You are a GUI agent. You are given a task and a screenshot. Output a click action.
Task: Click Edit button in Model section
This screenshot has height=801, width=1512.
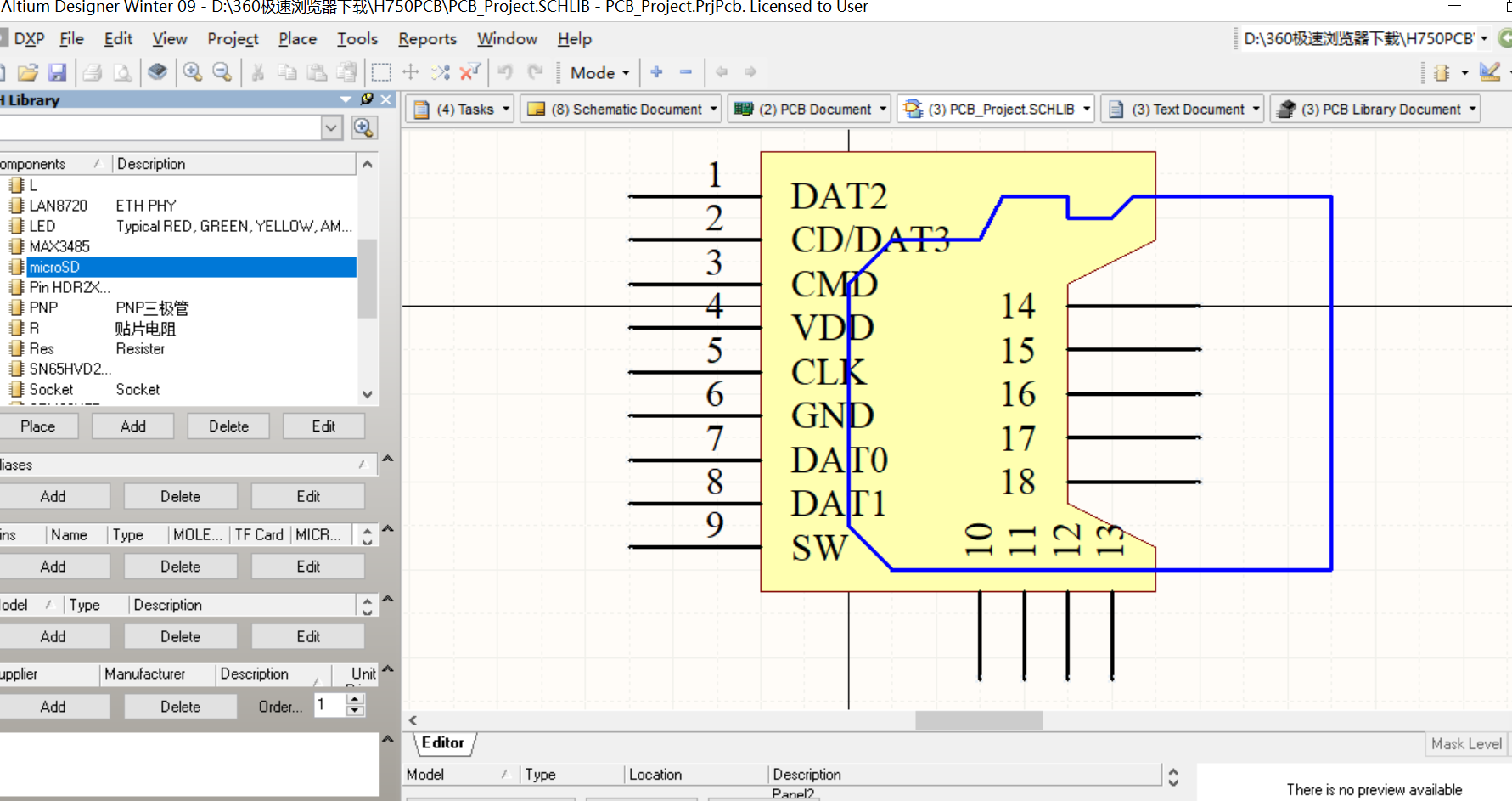click(308, 637)
